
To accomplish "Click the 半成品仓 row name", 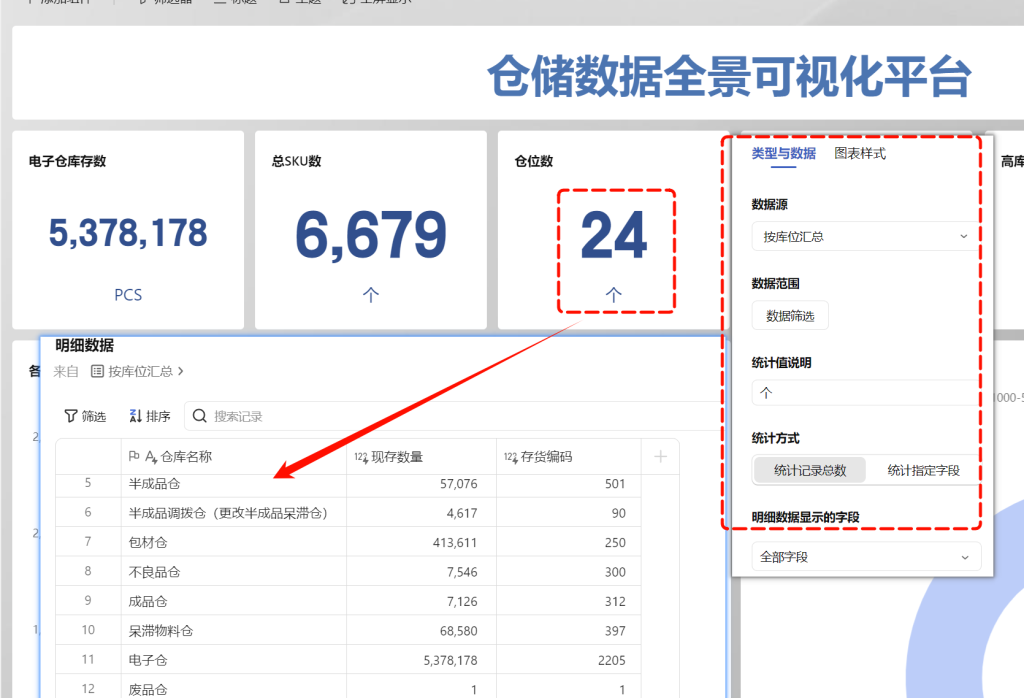I will 154,484.
